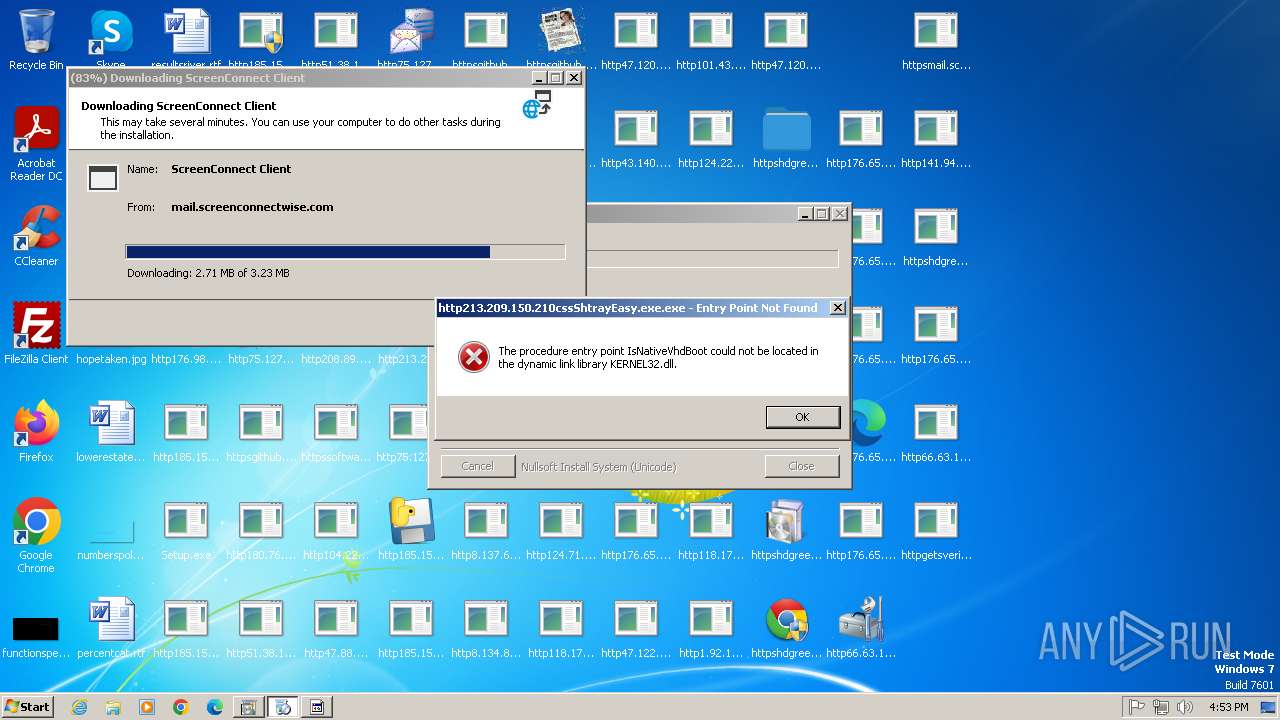This screenshot has height=720, width=1280.
Task: Click the 'Downloading: 2.71 MB of 3.23 MB' status text
Action: (208, 273)
